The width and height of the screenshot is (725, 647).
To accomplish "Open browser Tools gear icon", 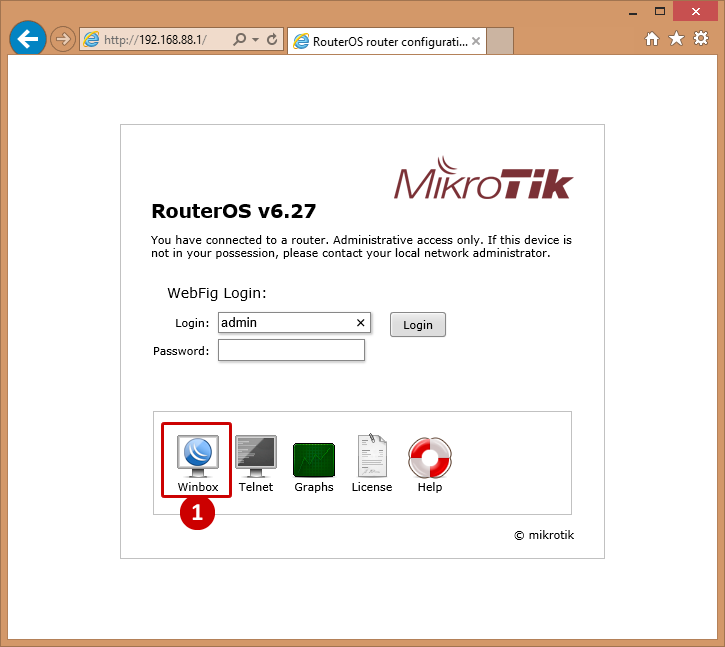I will coord(701,38).
